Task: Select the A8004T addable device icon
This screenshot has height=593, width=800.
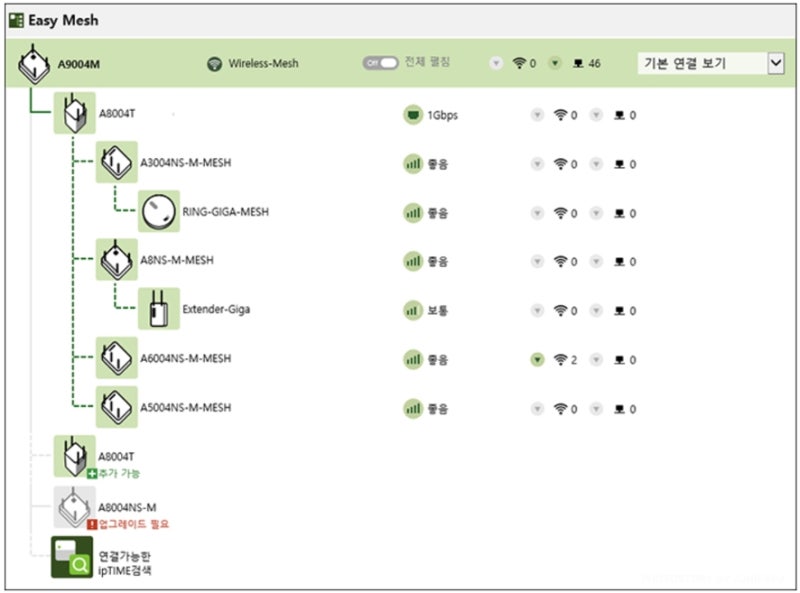Action: [74, 456]
